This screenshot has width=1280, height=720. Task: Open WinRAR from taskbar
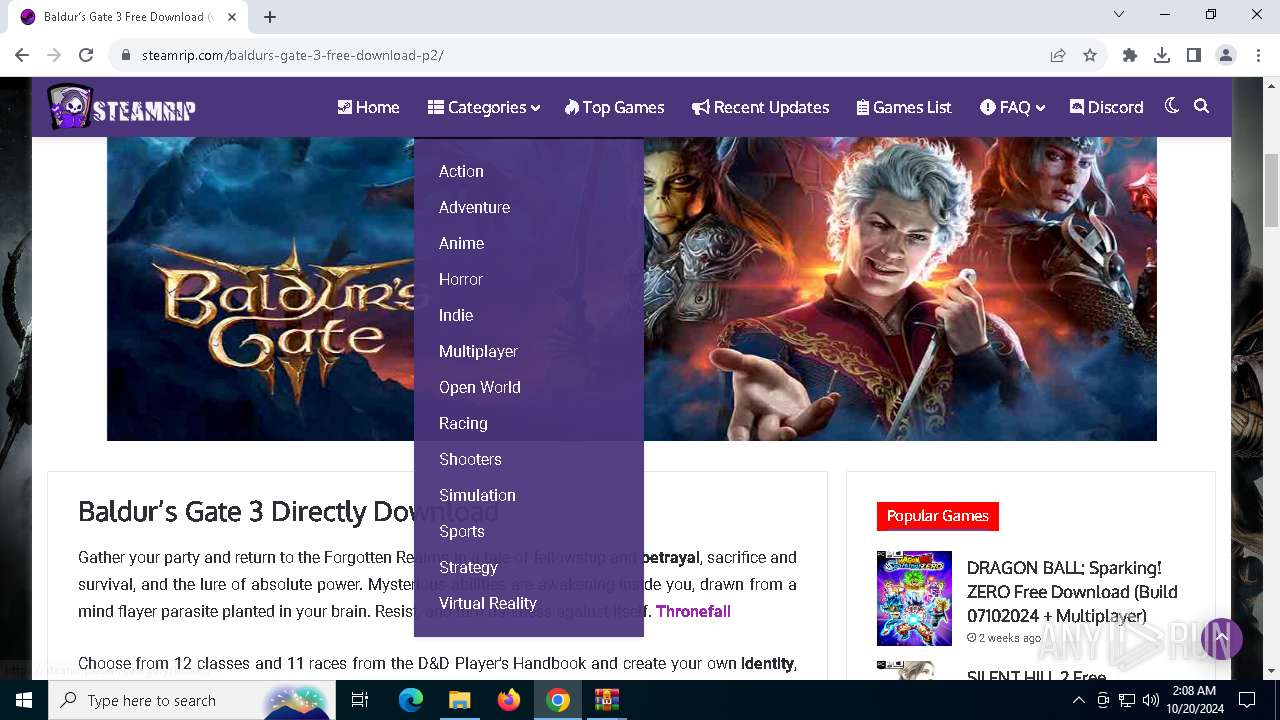click(607, 700)
